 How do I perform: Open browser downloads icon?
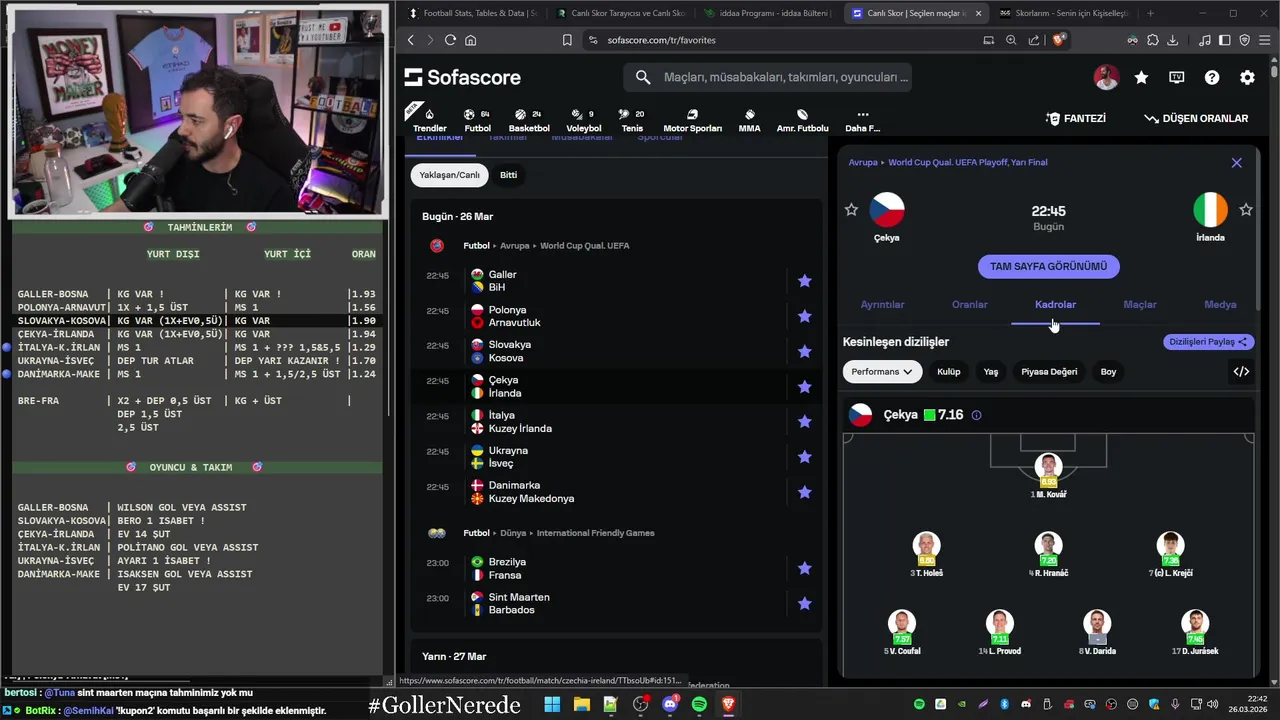1172,40
